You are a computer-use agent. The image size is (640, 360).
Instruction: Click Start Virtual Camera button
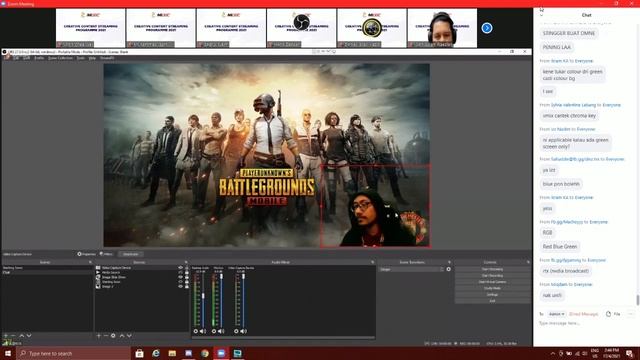tap(492, 282)
